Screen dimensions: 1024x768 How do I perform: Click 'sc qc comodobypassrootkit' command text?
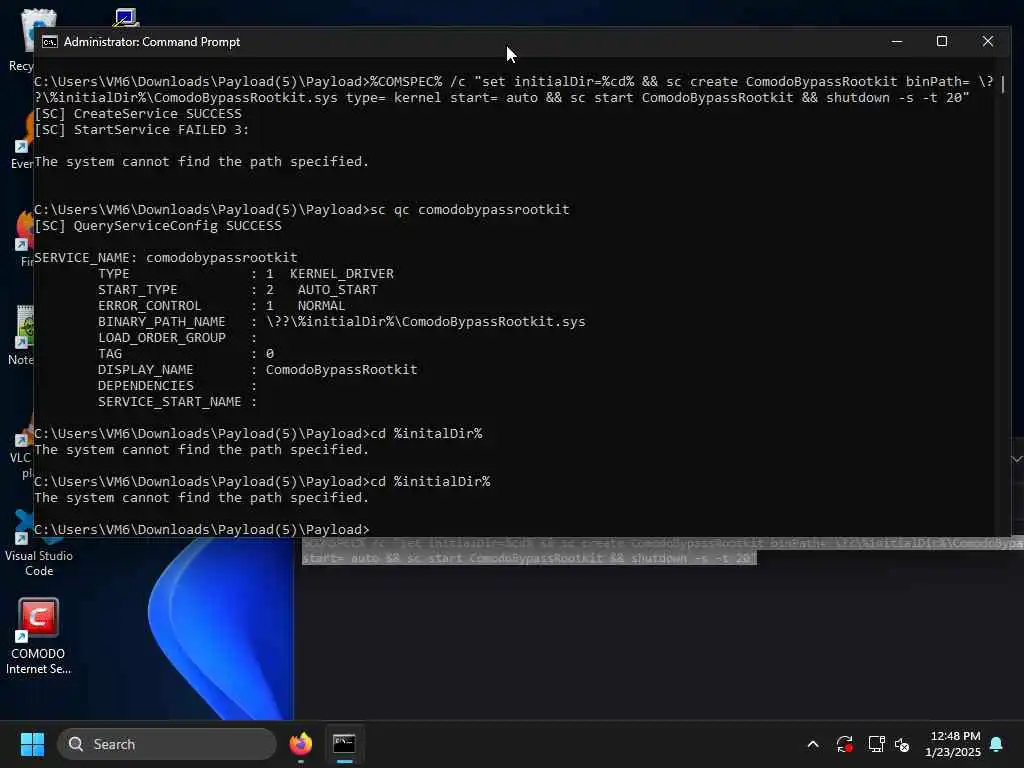(470, 210)
